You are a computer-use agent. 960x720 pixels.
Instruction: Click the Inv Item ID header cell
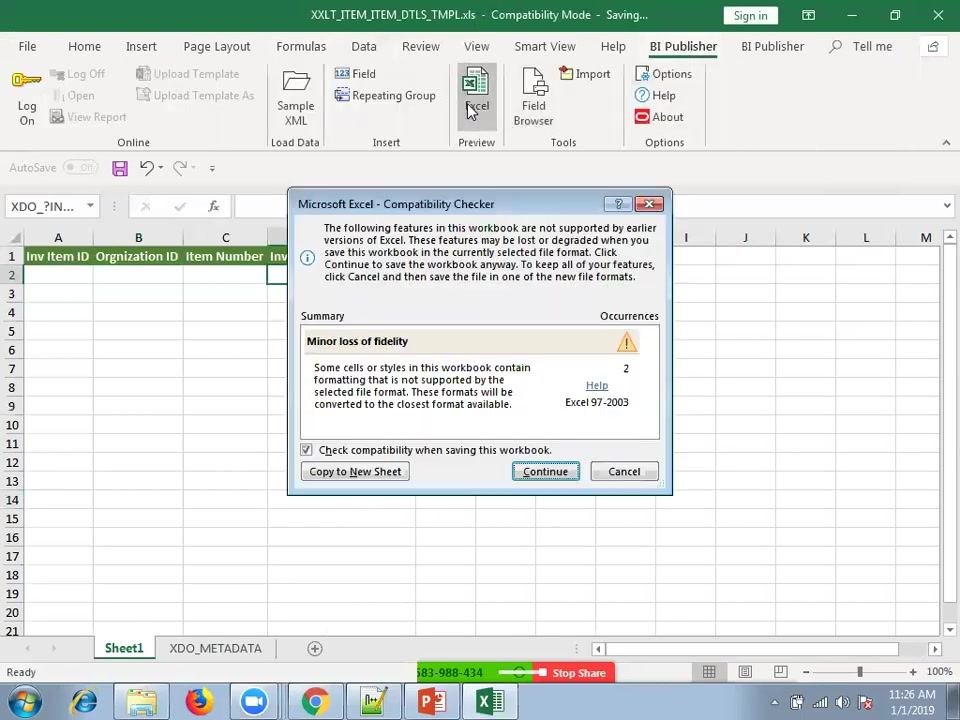(x=58, y=256)
